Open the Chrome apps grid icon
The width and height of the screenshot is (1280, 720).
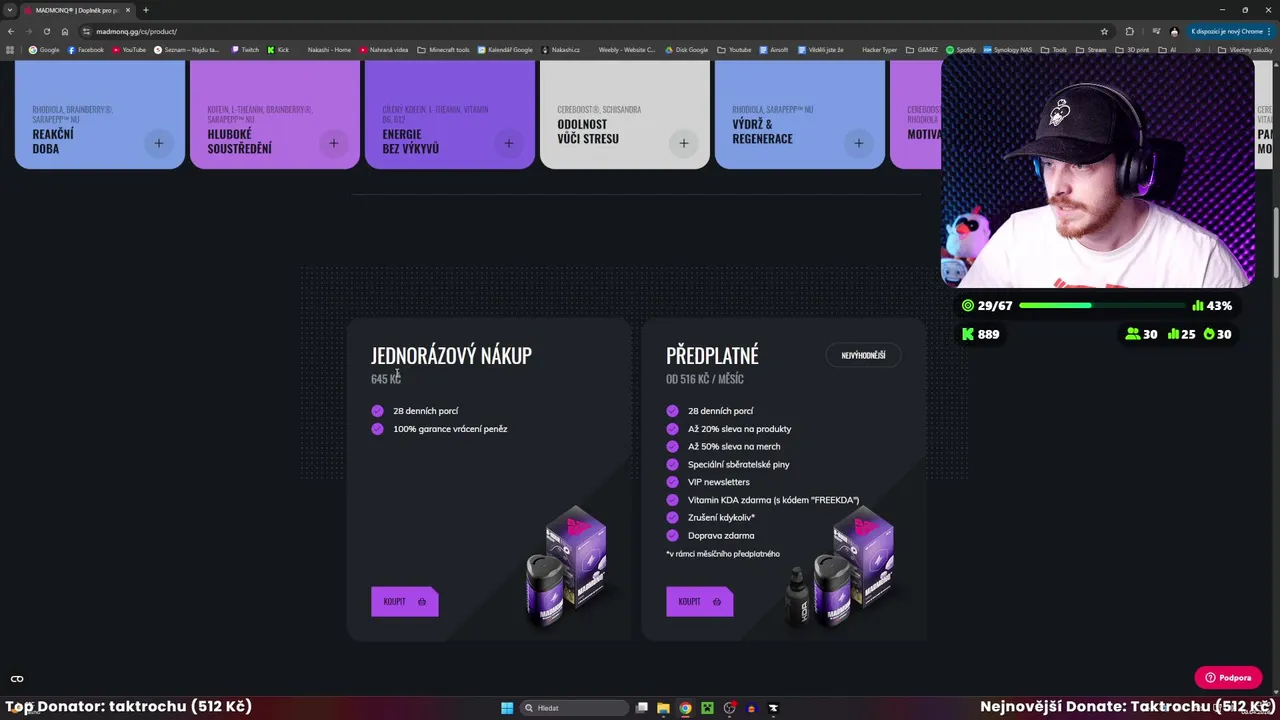point(12,50)
